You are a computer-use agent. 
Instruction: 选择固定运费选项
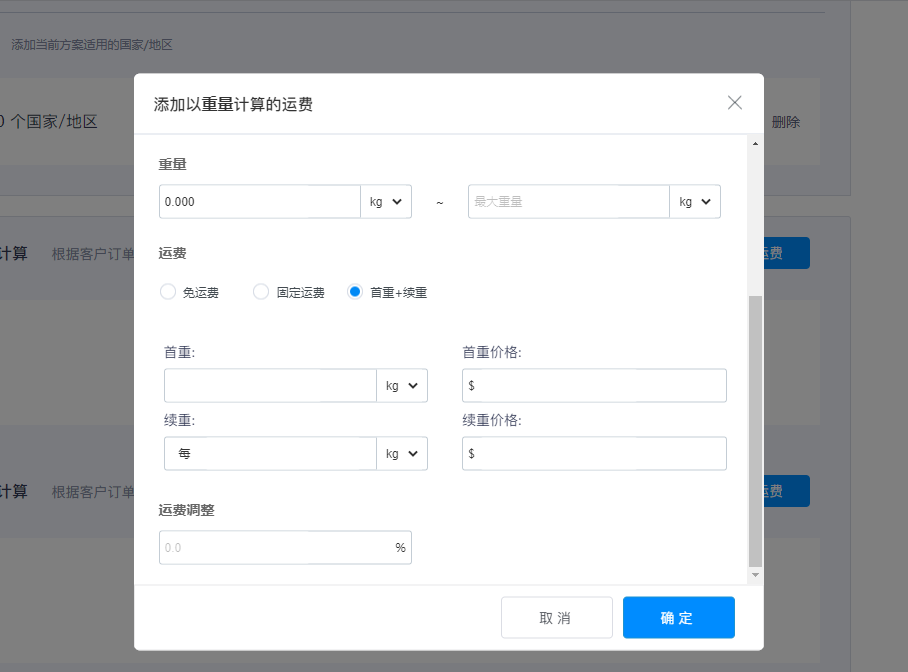click(x=260, y=291)
